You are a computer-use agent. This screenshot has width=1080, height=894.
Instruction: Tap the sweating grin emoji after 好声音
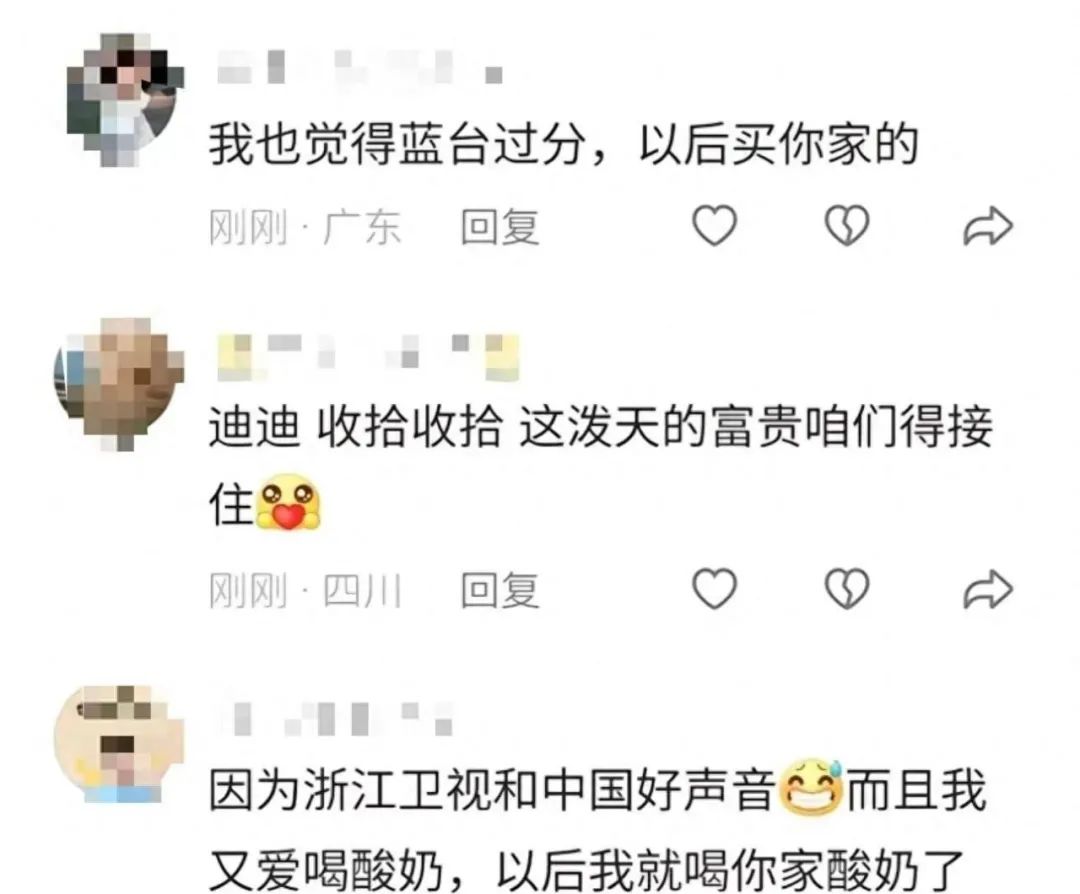click(811, 787)
